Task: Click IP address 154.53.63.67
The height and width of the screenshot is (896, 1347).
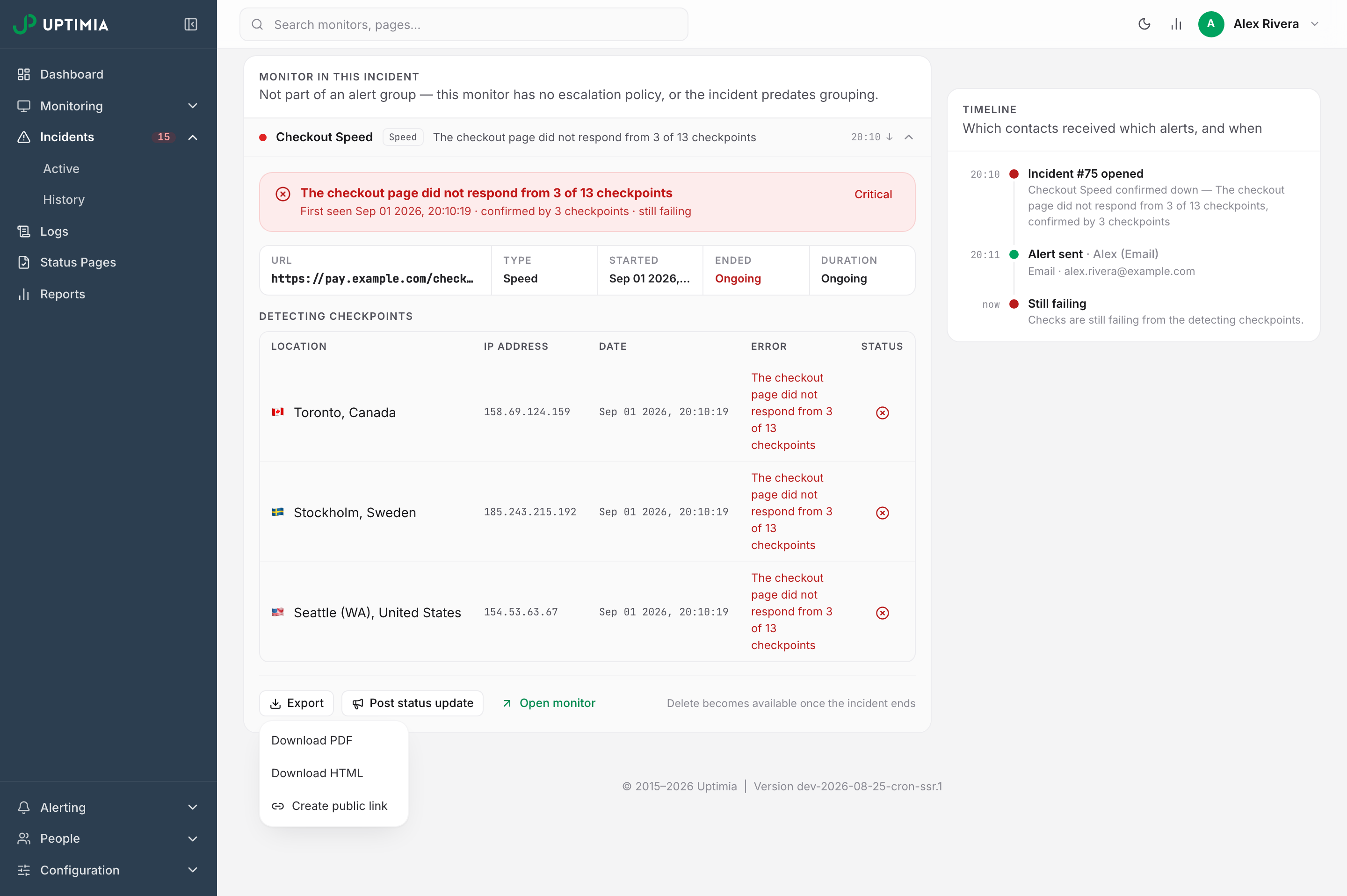Action: (x=521, y=611)
